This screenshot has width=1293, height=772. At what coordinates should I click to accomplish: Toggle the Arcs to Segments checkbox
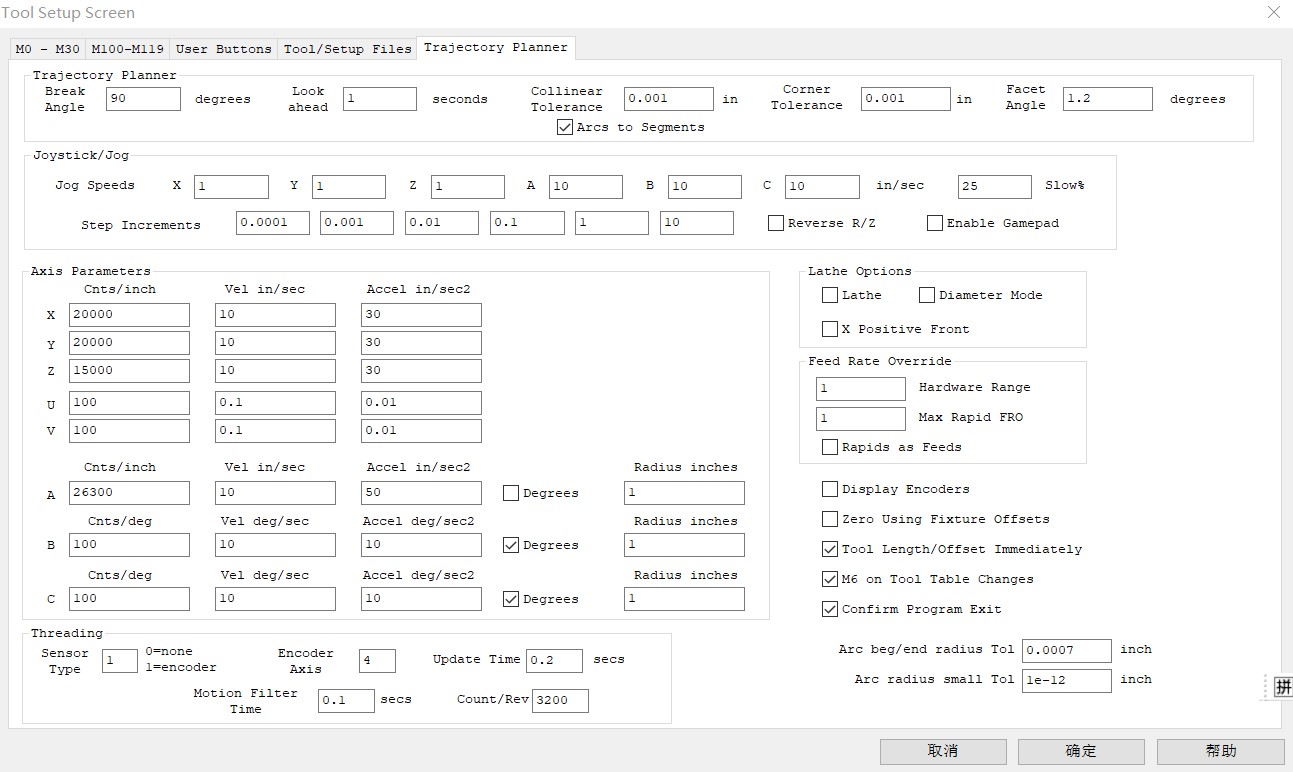(565, 127)
